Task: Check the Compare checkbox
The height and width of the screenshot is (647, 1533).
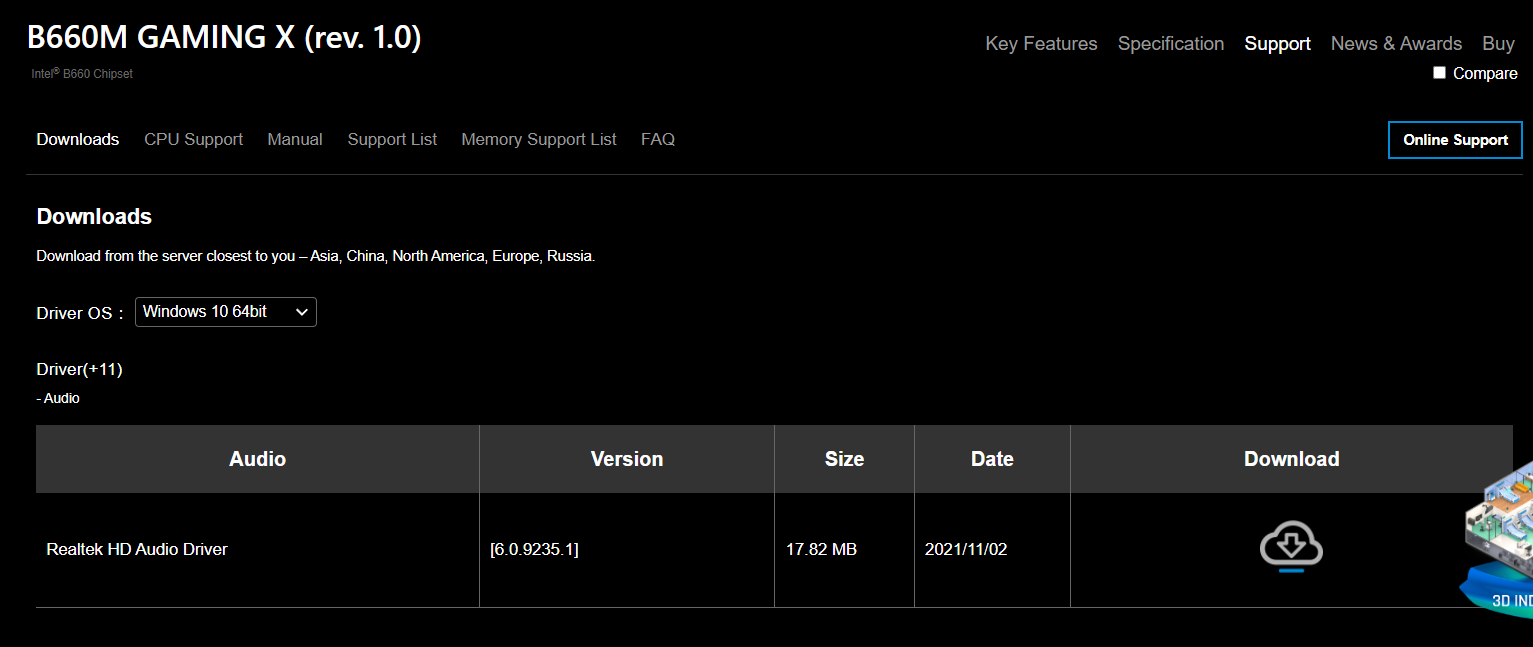Action: pos(1439,73)
